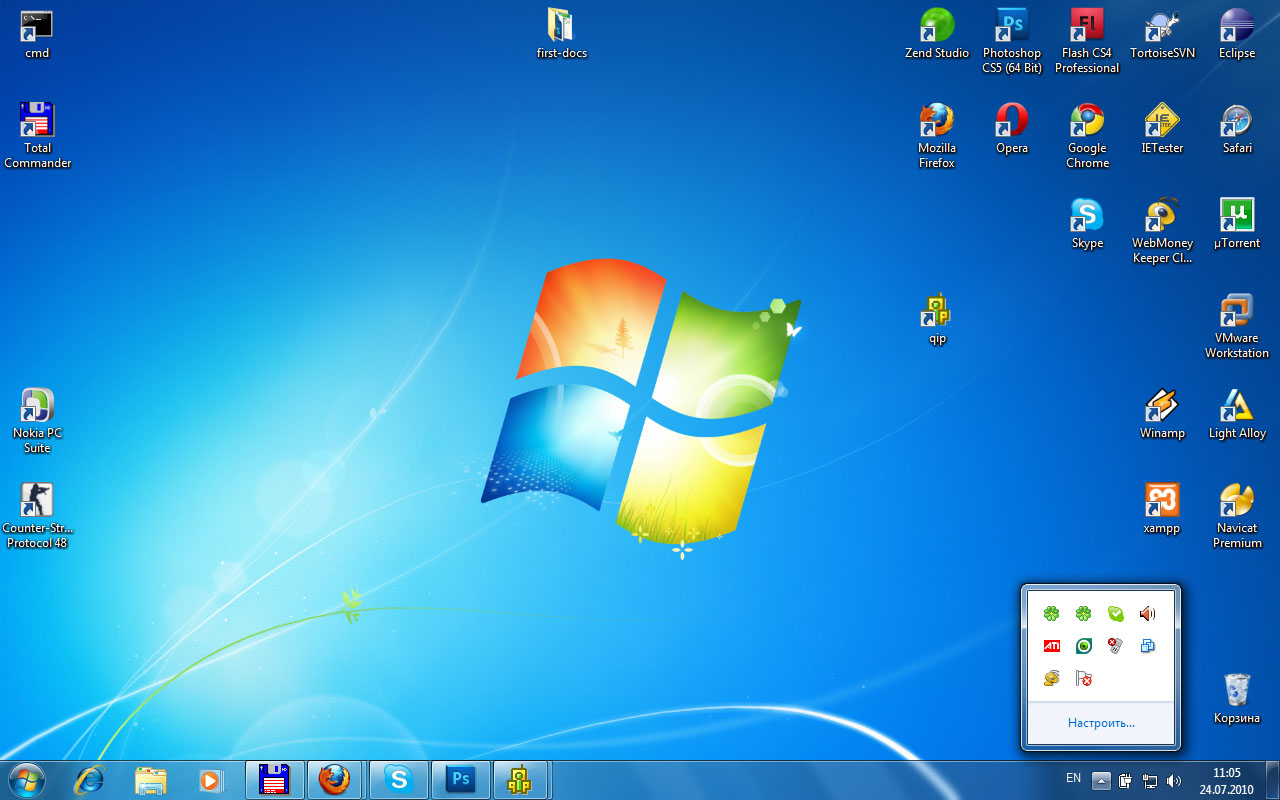
Task: Switch to QIP window in taskbar
Action: click(520, 780)
